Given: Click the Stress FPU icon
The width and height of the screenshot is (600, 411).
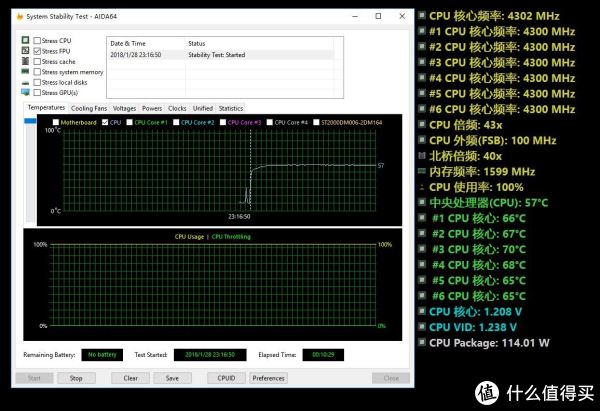Looking at the screenshot, I should pyautogui.click(x=25, y=51).
